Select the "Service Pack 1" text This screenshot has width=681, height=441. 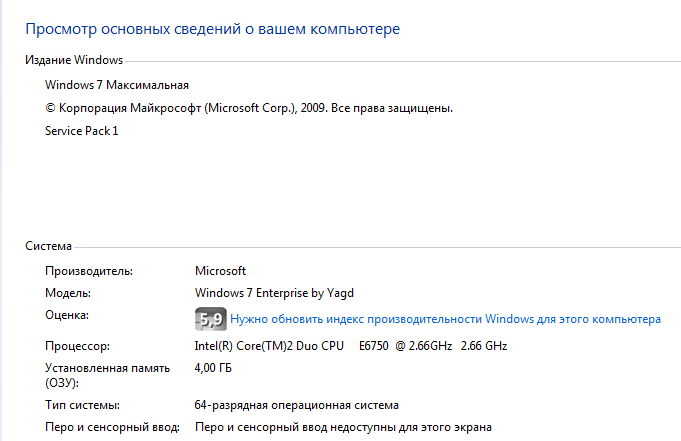point(82,131)
